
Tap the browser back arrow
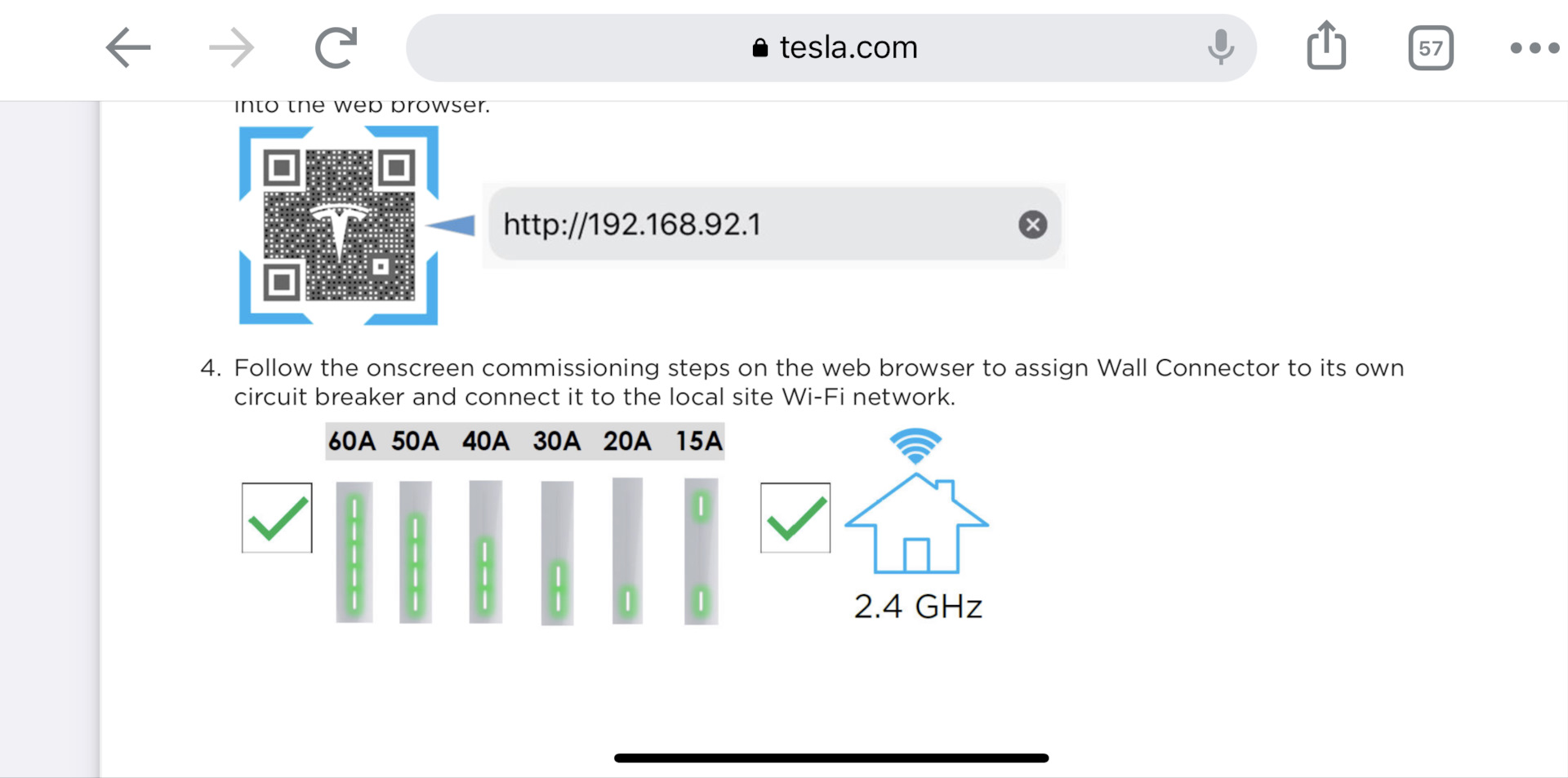(128, 47)
